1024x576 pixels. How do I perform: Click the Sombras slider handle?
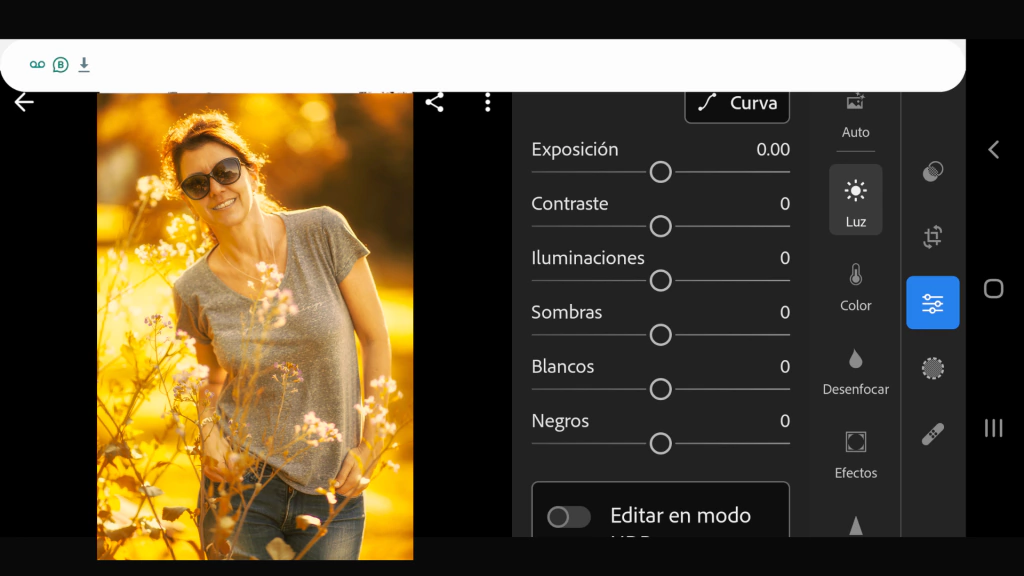click(x=660, y=335)
